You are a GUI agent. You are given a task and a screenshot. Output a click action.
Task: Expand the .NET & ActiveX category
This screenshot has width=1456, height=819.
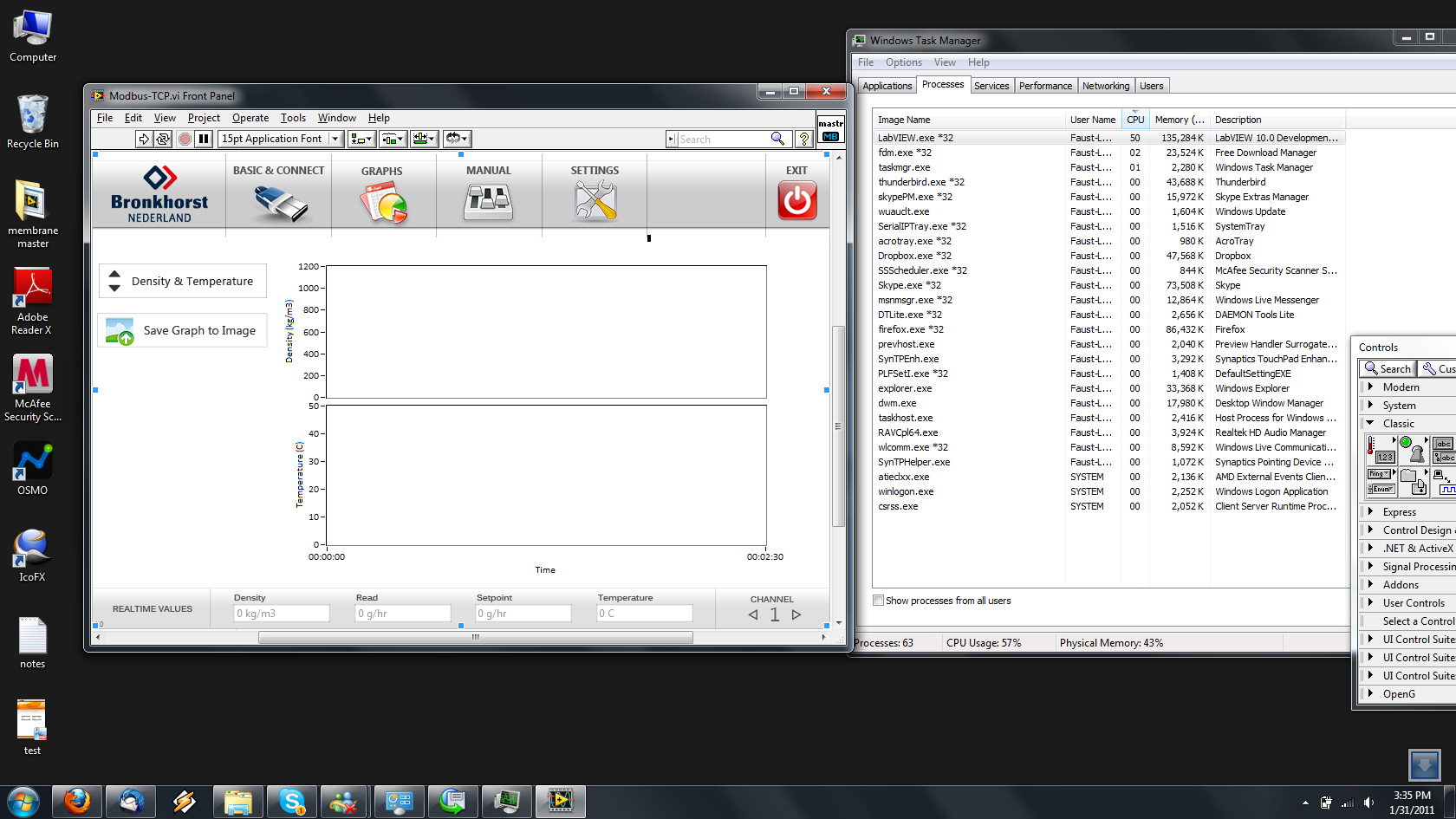[1370, 548]
